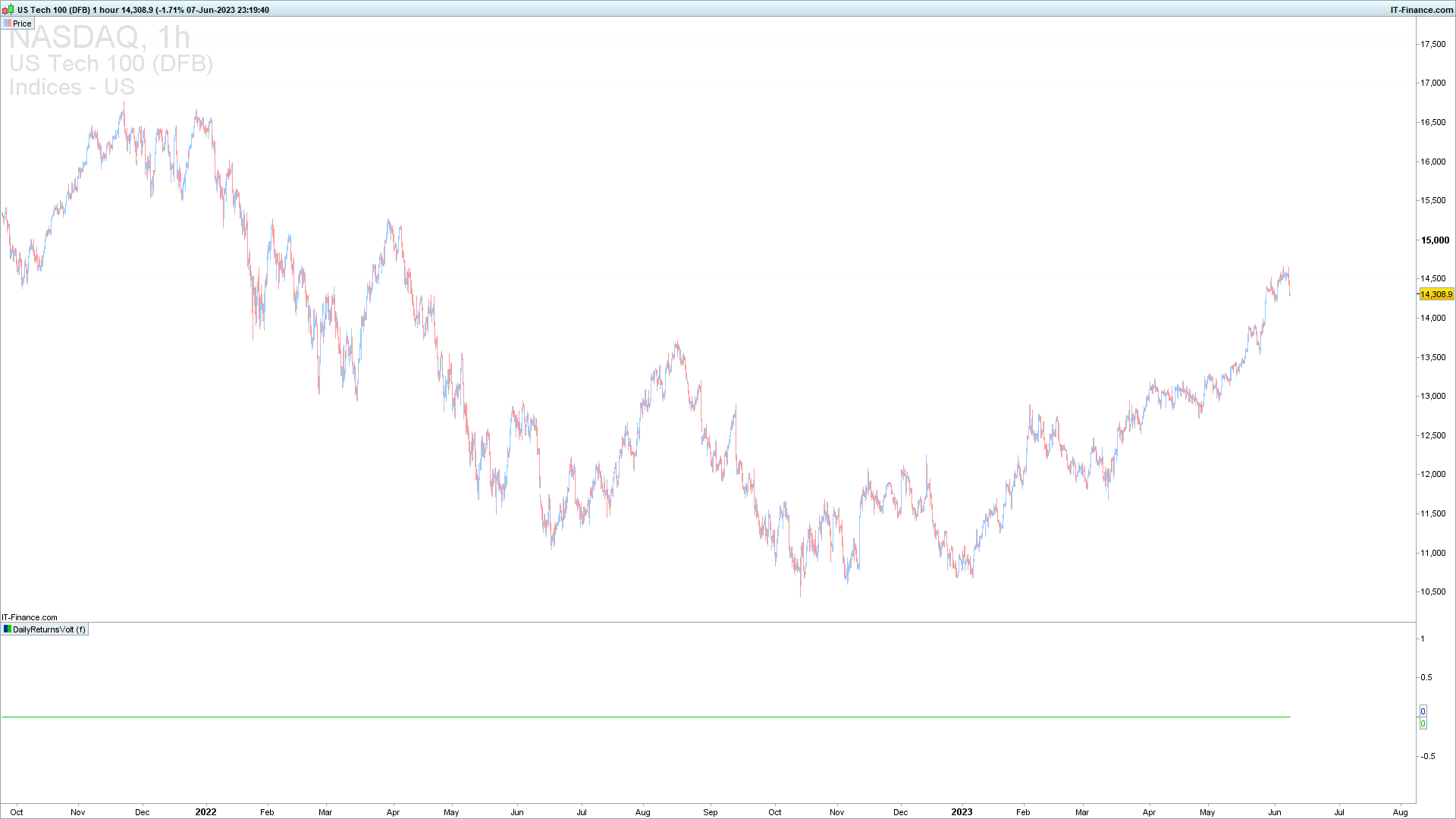Image resolution: width=1456 pixels, height=819 pixels.
Task: Open the Price series label settings
Action: point(22,24)
